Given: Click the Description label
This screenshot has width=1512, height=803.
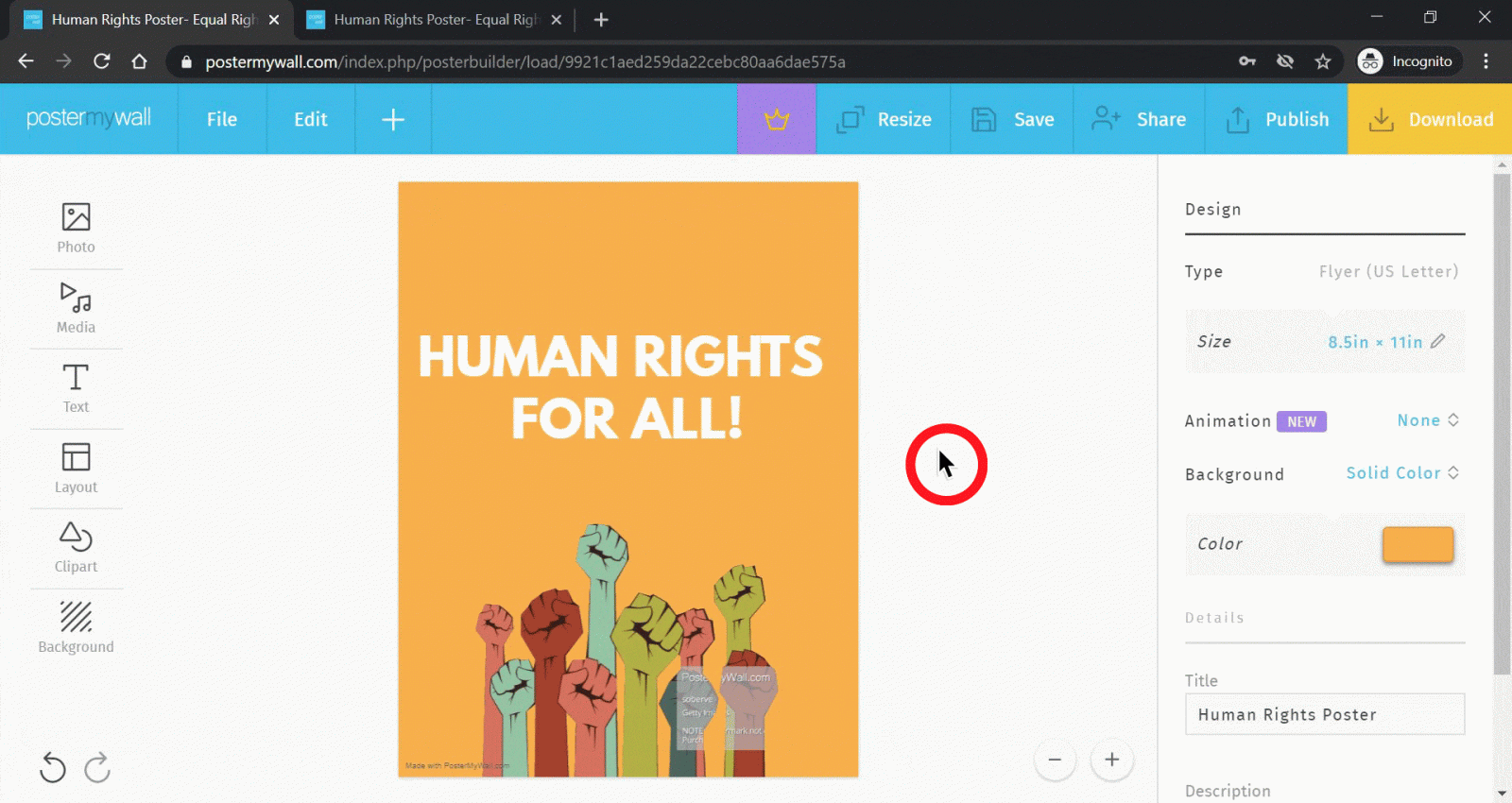Looking at the screenshot, I should [x=1228, y=791].
